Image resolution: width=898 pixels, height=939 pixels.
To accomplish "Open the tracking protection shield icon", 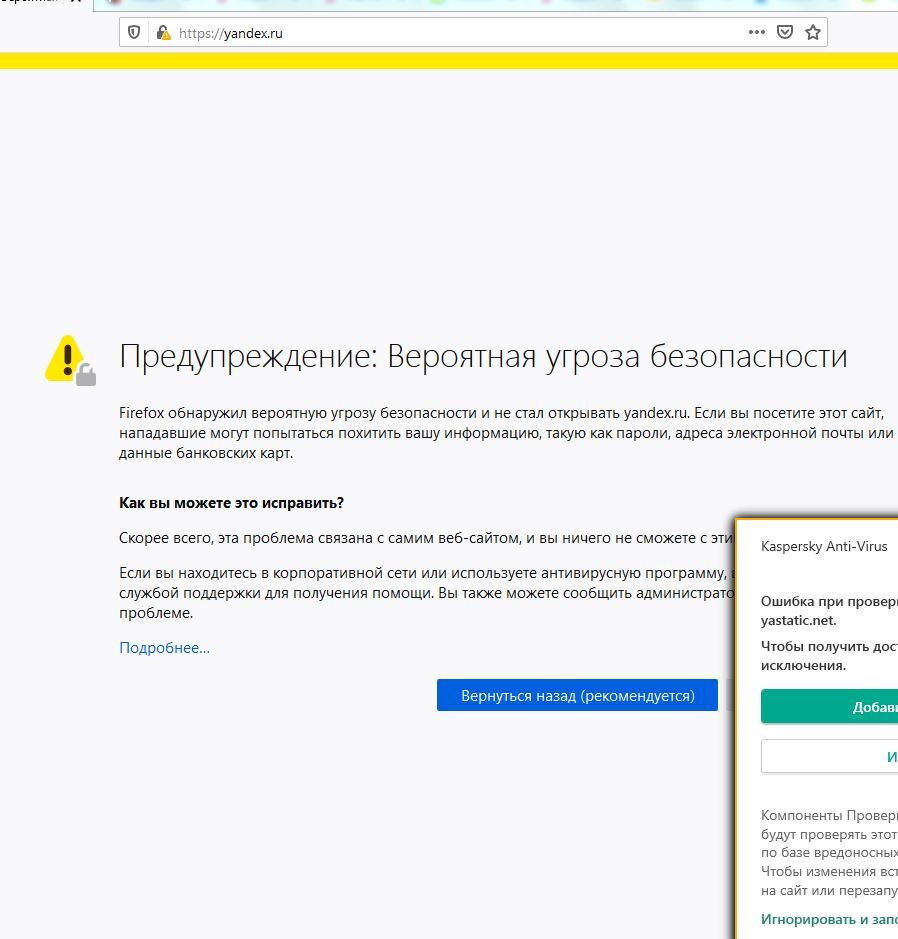I will (134, 32).
